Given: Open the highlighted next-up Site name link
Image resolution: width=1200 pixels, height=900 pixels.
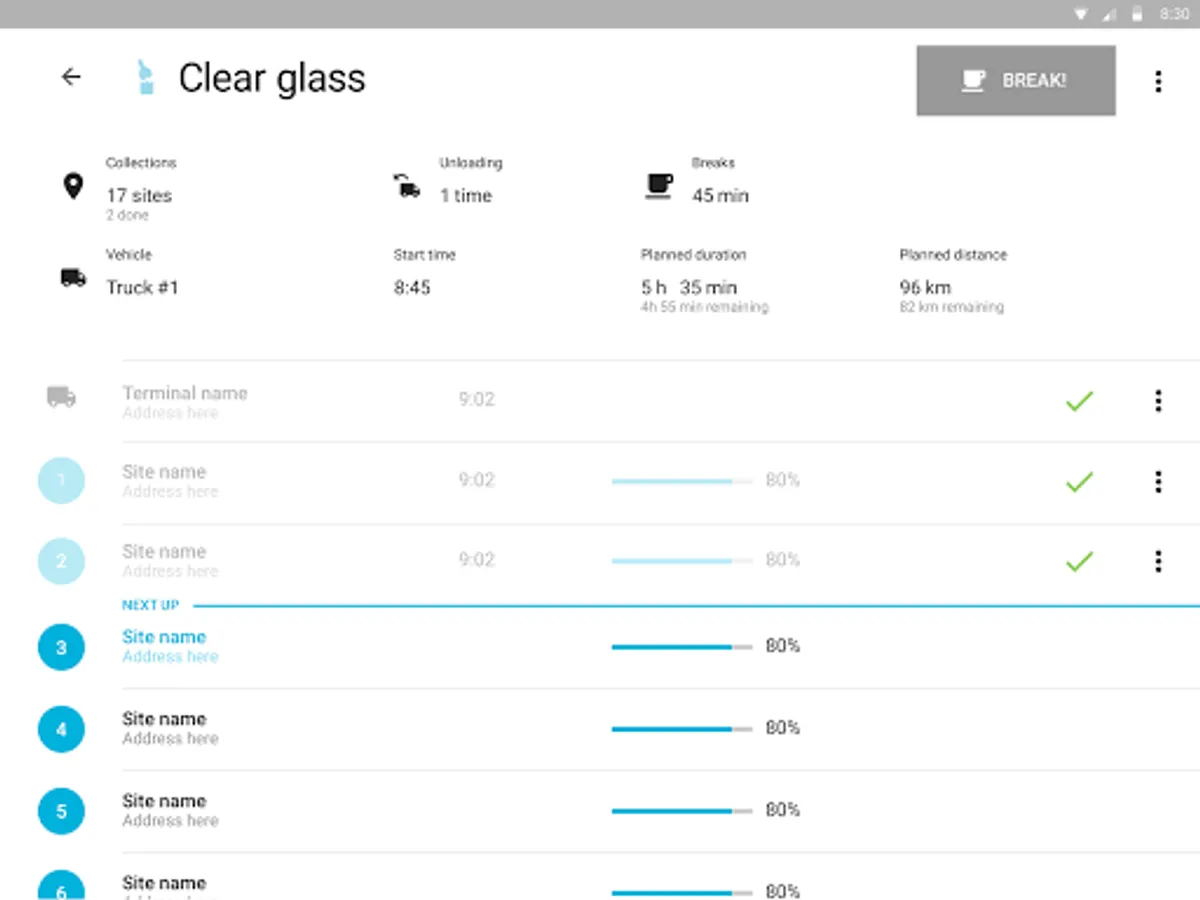Looking at the screenshot, I should (x=164, y=637).
